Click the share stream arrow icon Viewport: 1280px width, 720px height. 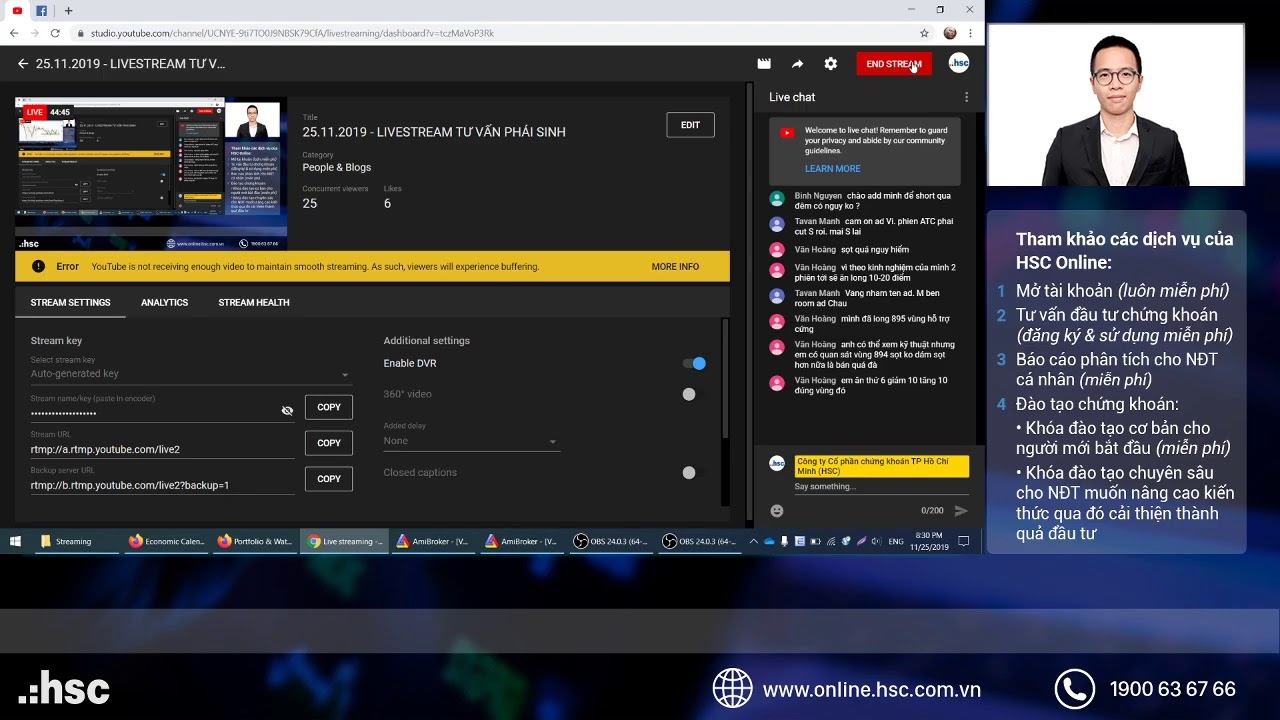tap(797, 63)
